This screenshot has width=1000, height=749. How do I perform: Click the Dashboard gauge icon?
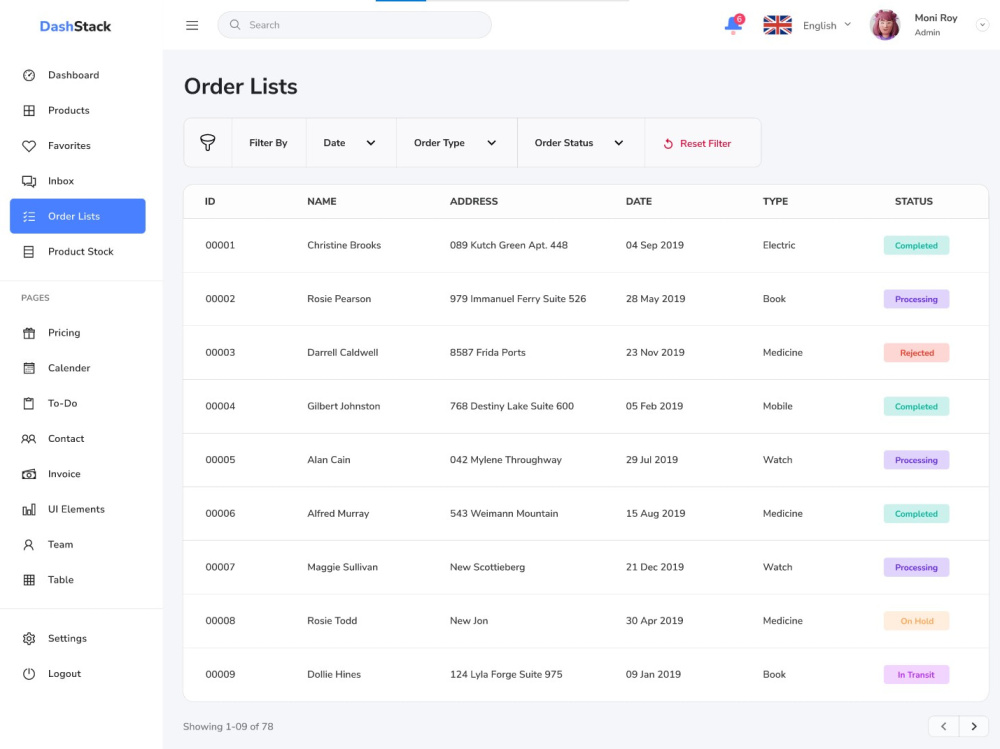click(x=29, y=75)
